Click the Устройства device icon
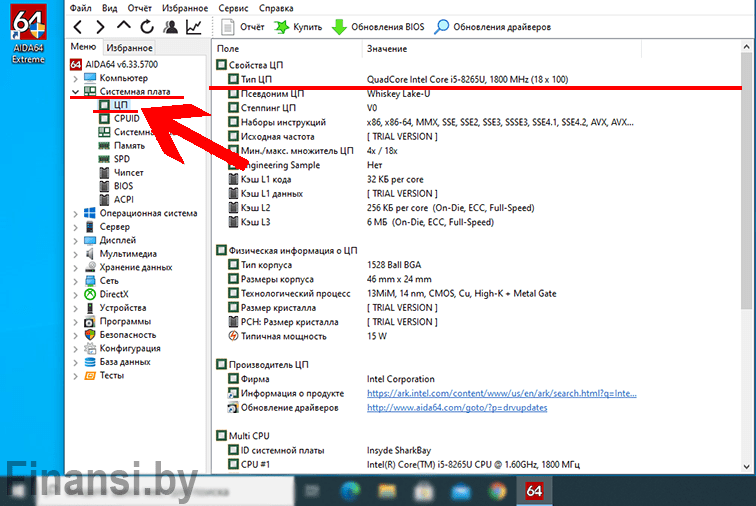 pos(90,307)
